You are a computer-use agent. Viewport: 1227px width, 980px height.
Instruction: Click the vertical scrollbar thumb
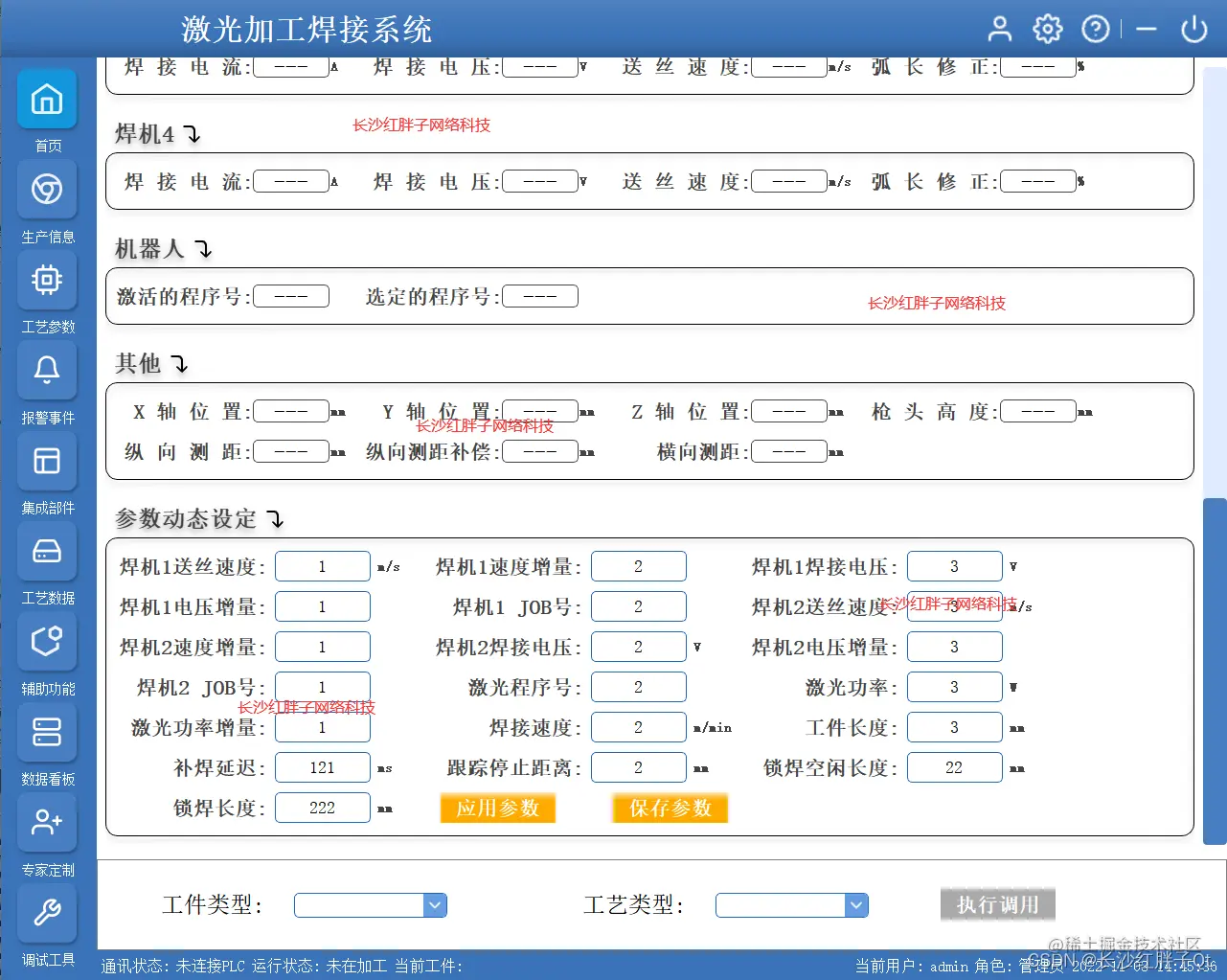[1215, 671]
